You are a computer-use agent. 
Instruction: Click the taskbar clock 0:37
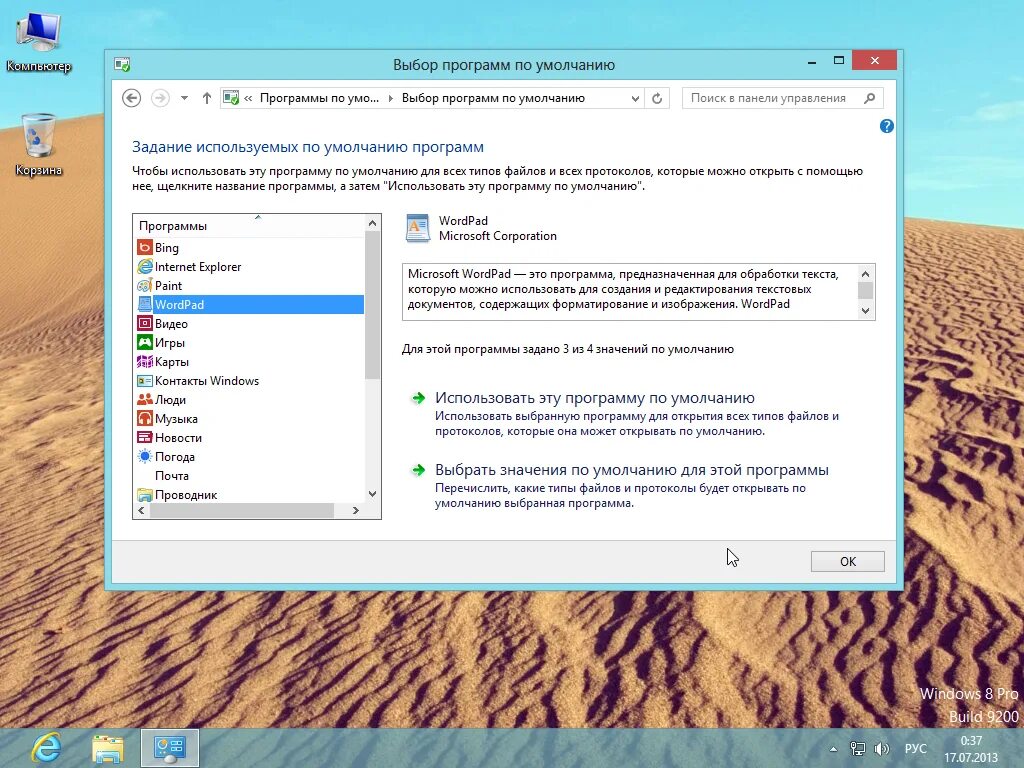pyautogui.click(x=971, y=741)
